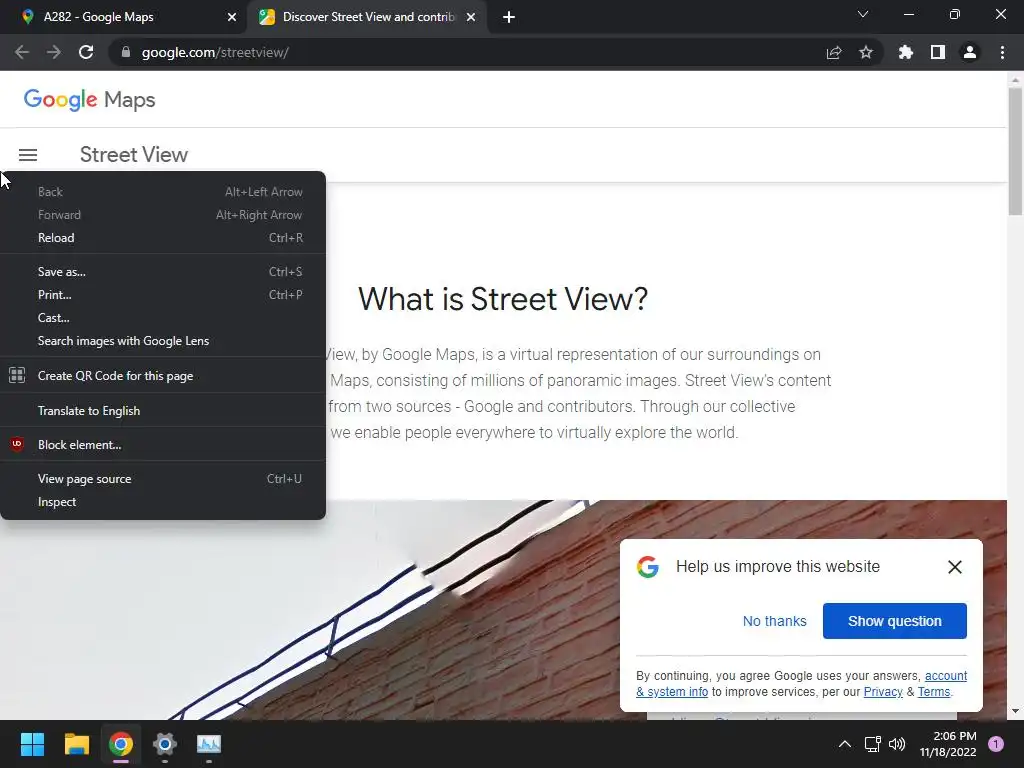Click browser back arrow

[x=22, y=52]
